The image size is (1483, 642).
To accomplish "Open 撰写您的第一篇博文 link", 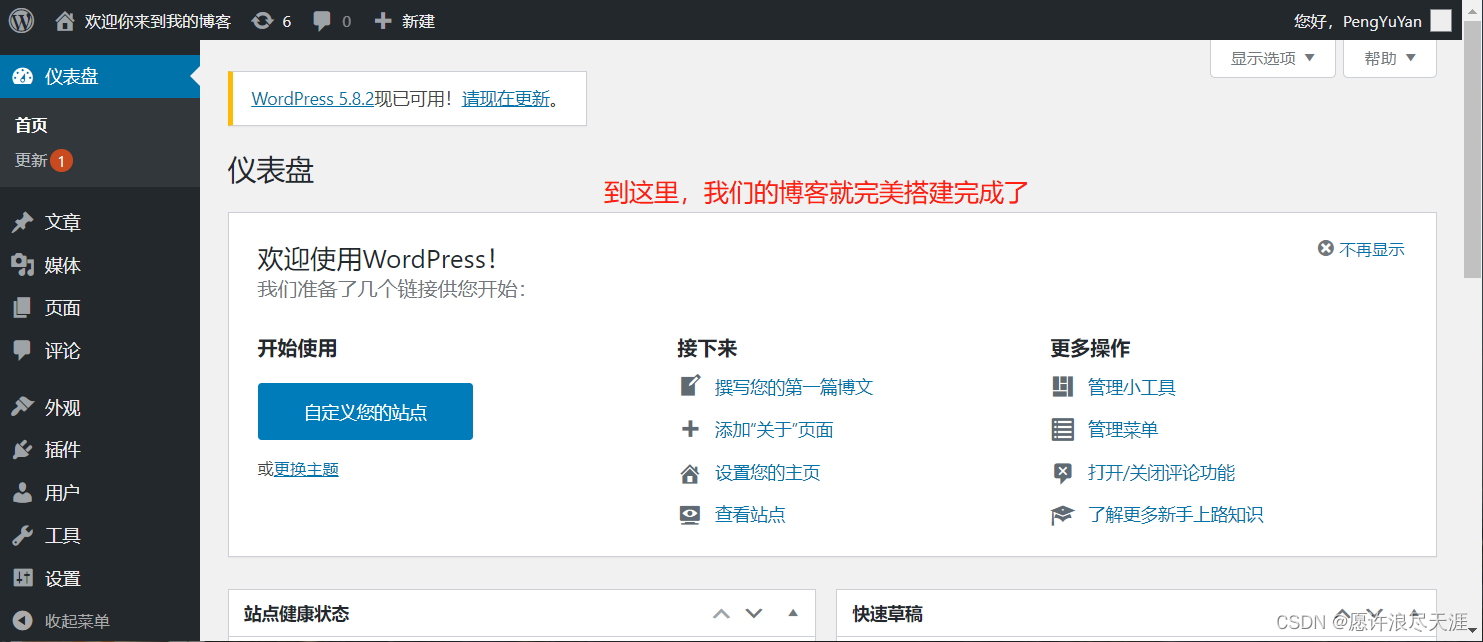I will pyautogui.click(x=794, y=387).
